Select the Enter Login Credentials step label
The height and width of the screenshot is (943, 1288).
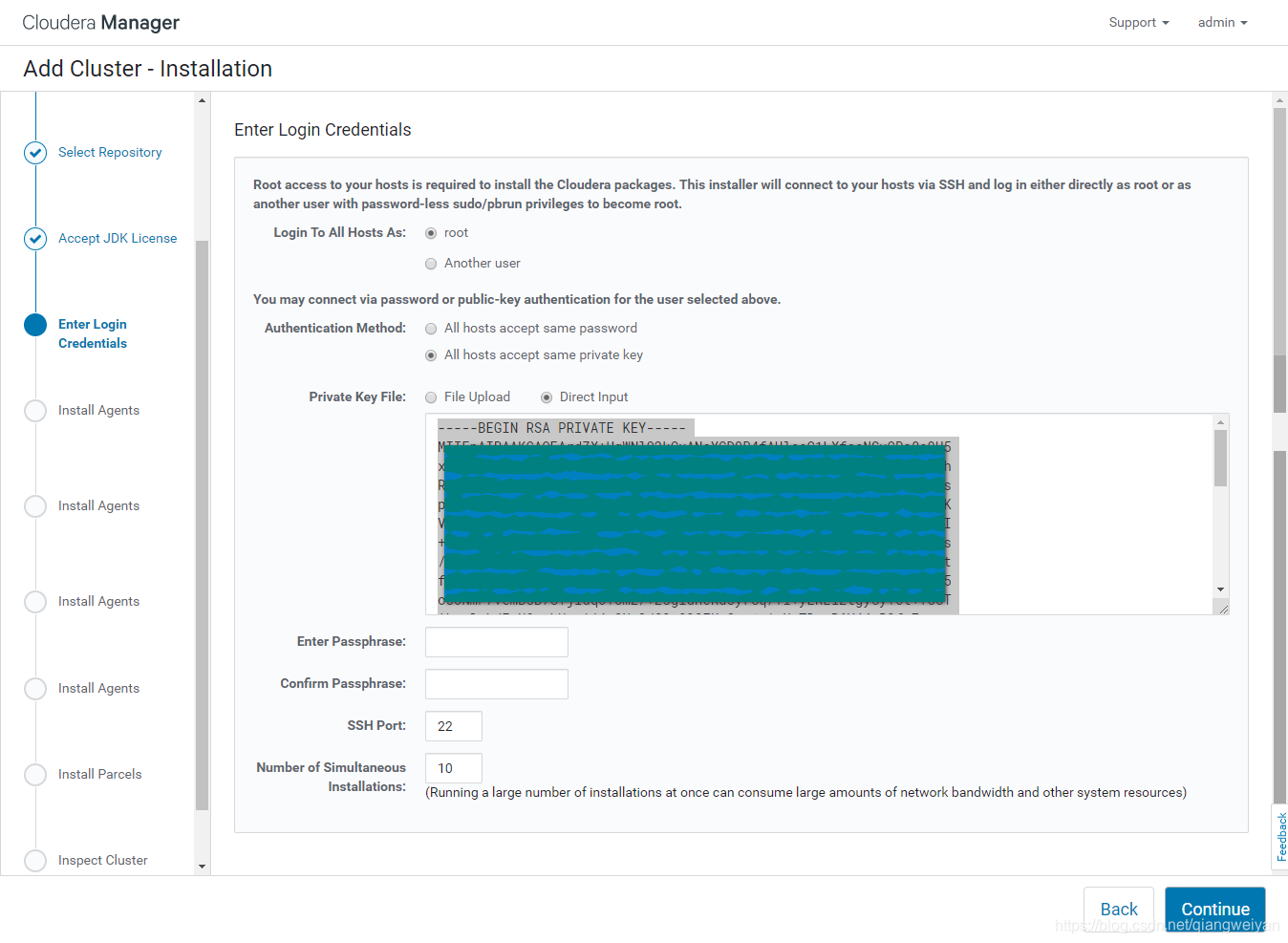pyautogui.click(x=93, y=333)
